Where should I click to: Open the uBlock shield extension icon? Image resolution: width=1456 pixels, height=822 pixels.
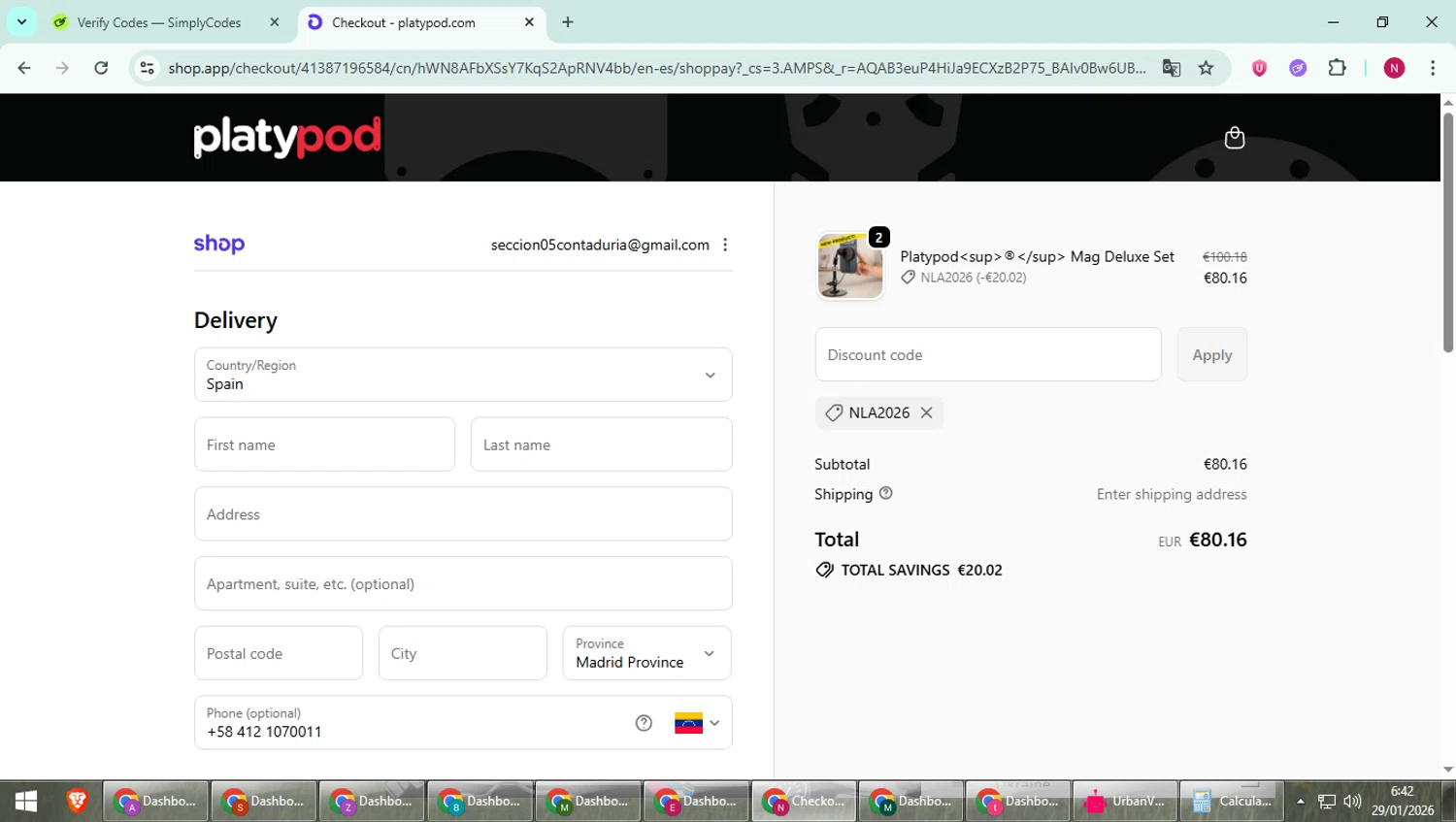coord(1259,68)
